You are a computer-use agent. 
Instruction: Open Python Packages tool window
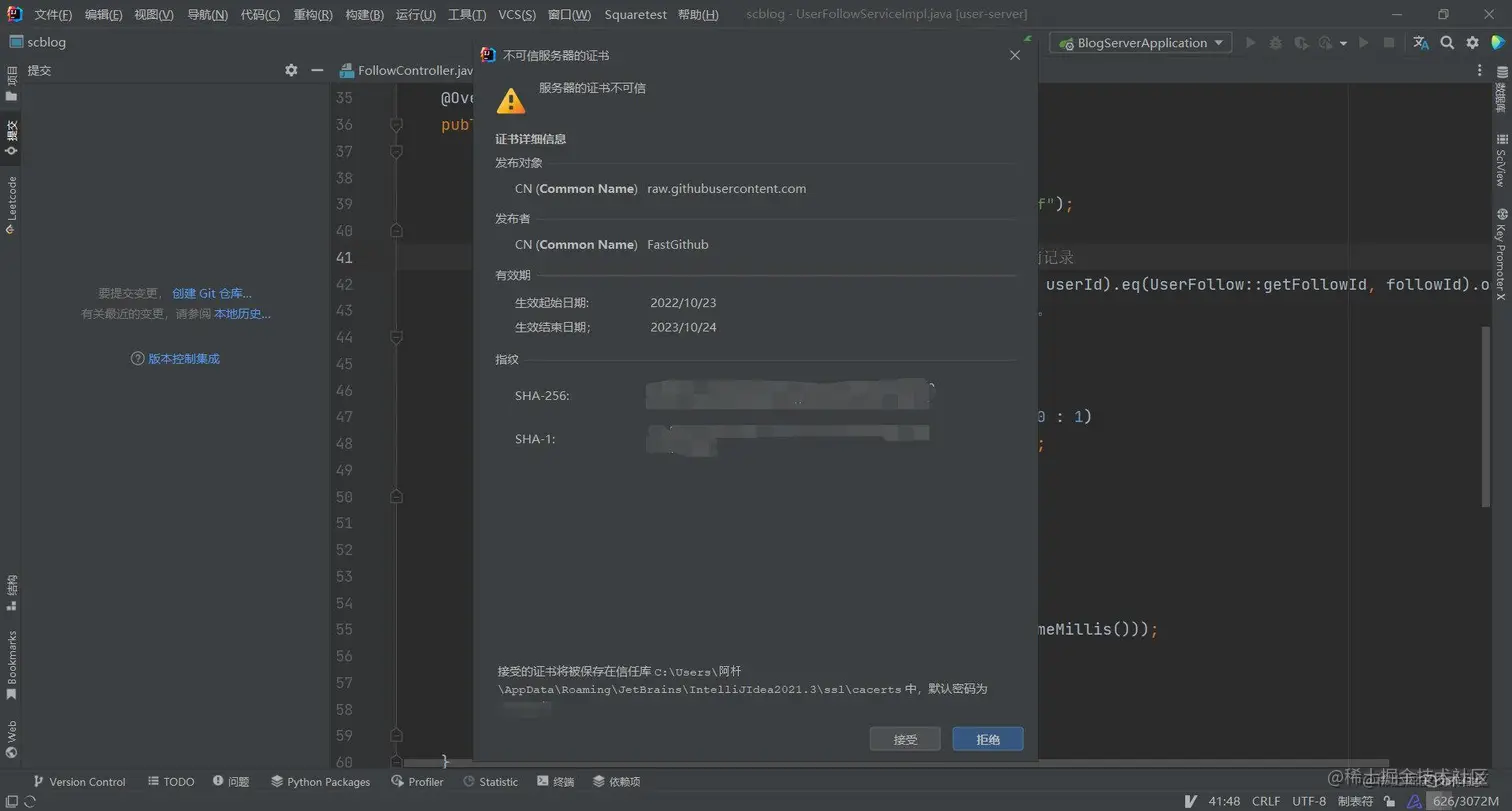coord(319,782)
